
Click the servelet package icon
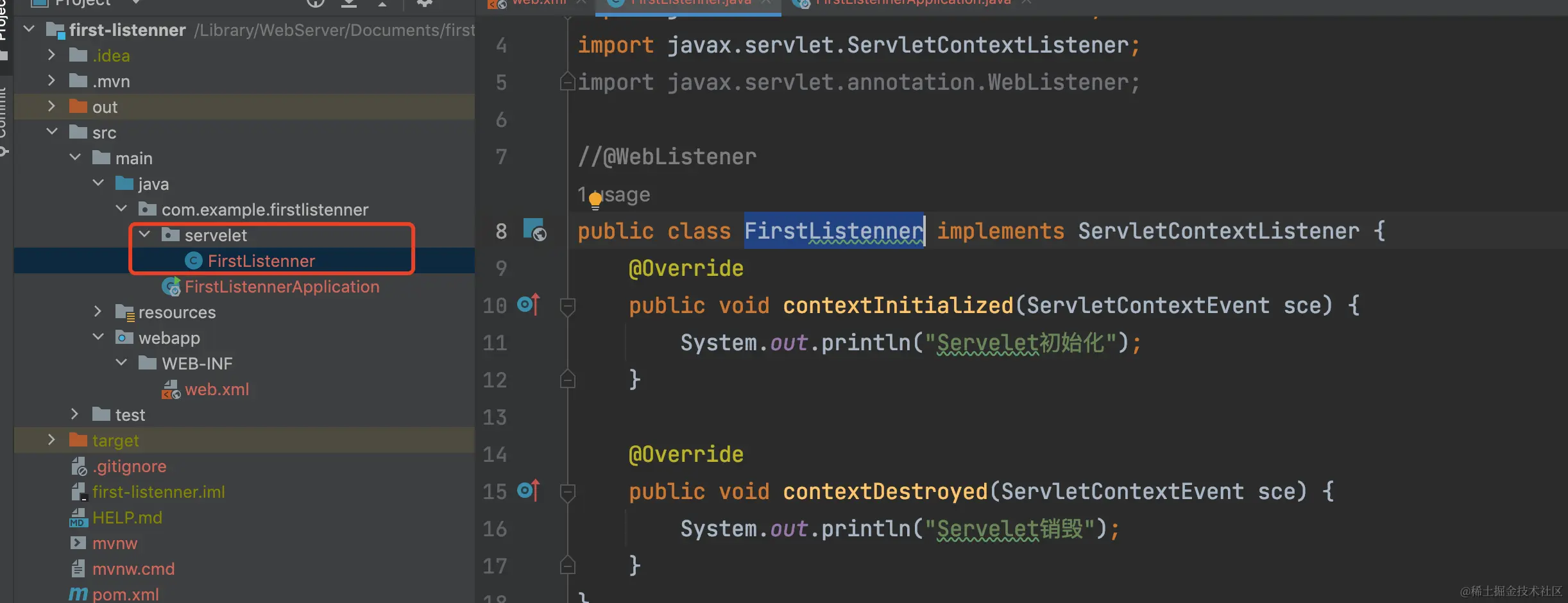(x=171, y=235)
